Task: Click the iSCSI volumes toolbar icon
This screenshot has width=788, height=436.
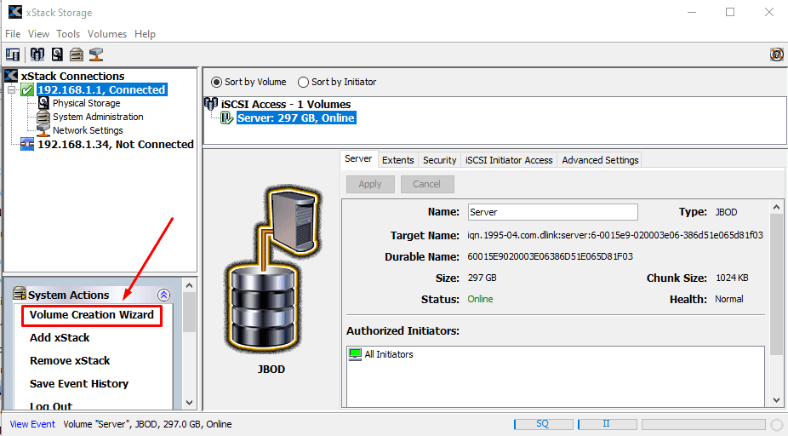Action: tap(37, 54)
